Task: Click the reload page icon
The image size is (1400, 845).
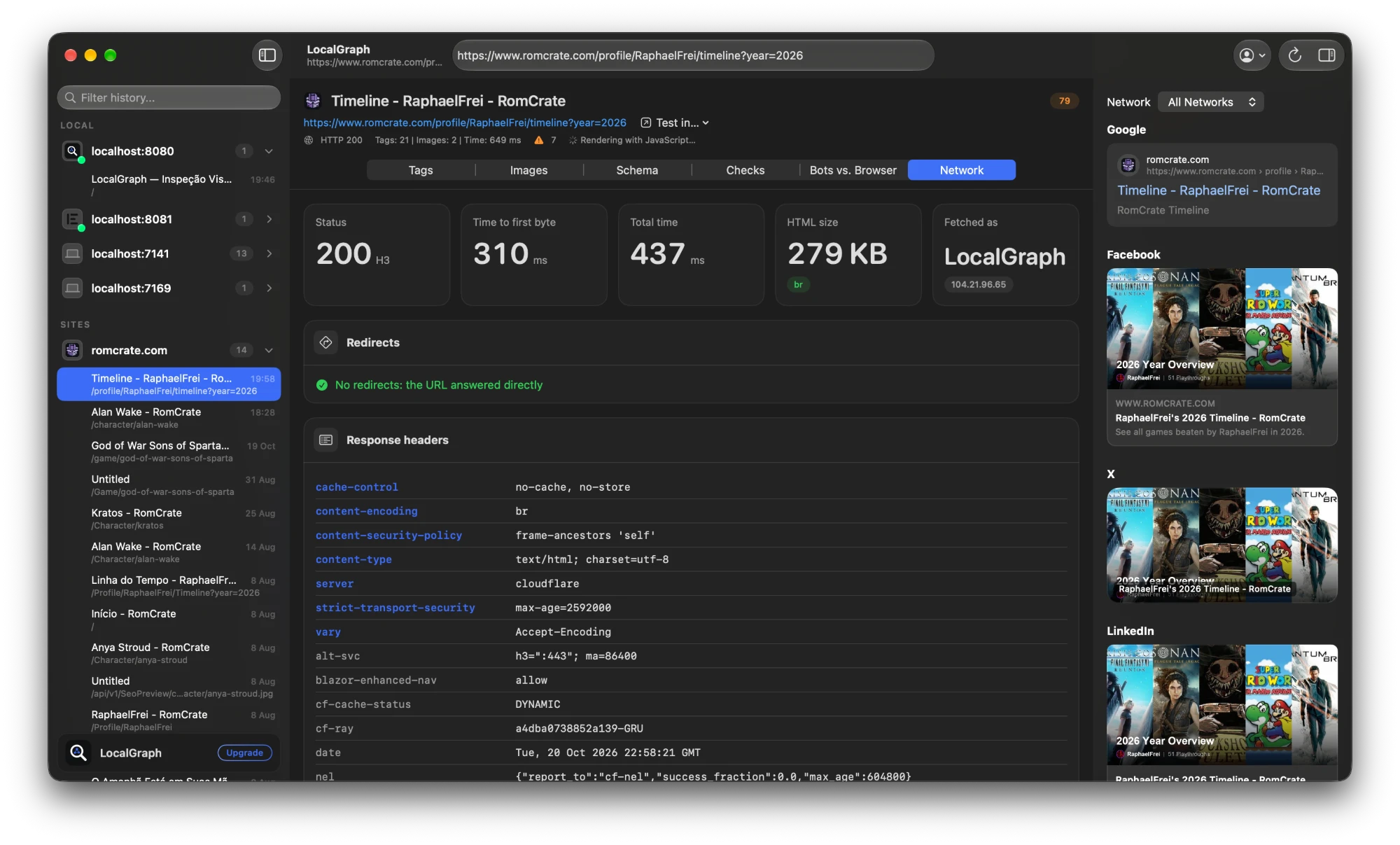Action: 1294,55
